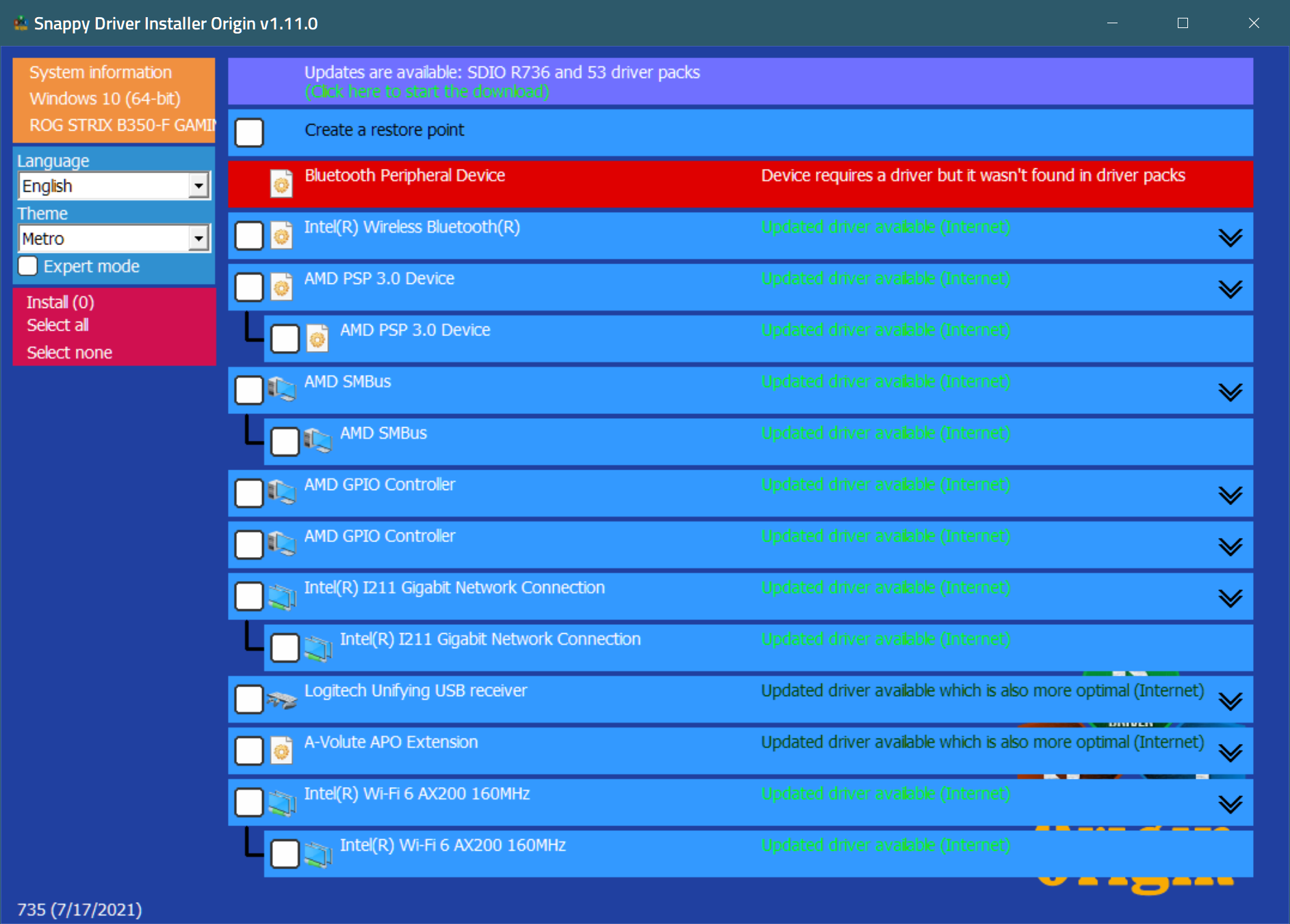This screenshot has height=924, width=1290.
Task: Open the Theme dropdown showing Metro
Action: click(x=114, y=238)
